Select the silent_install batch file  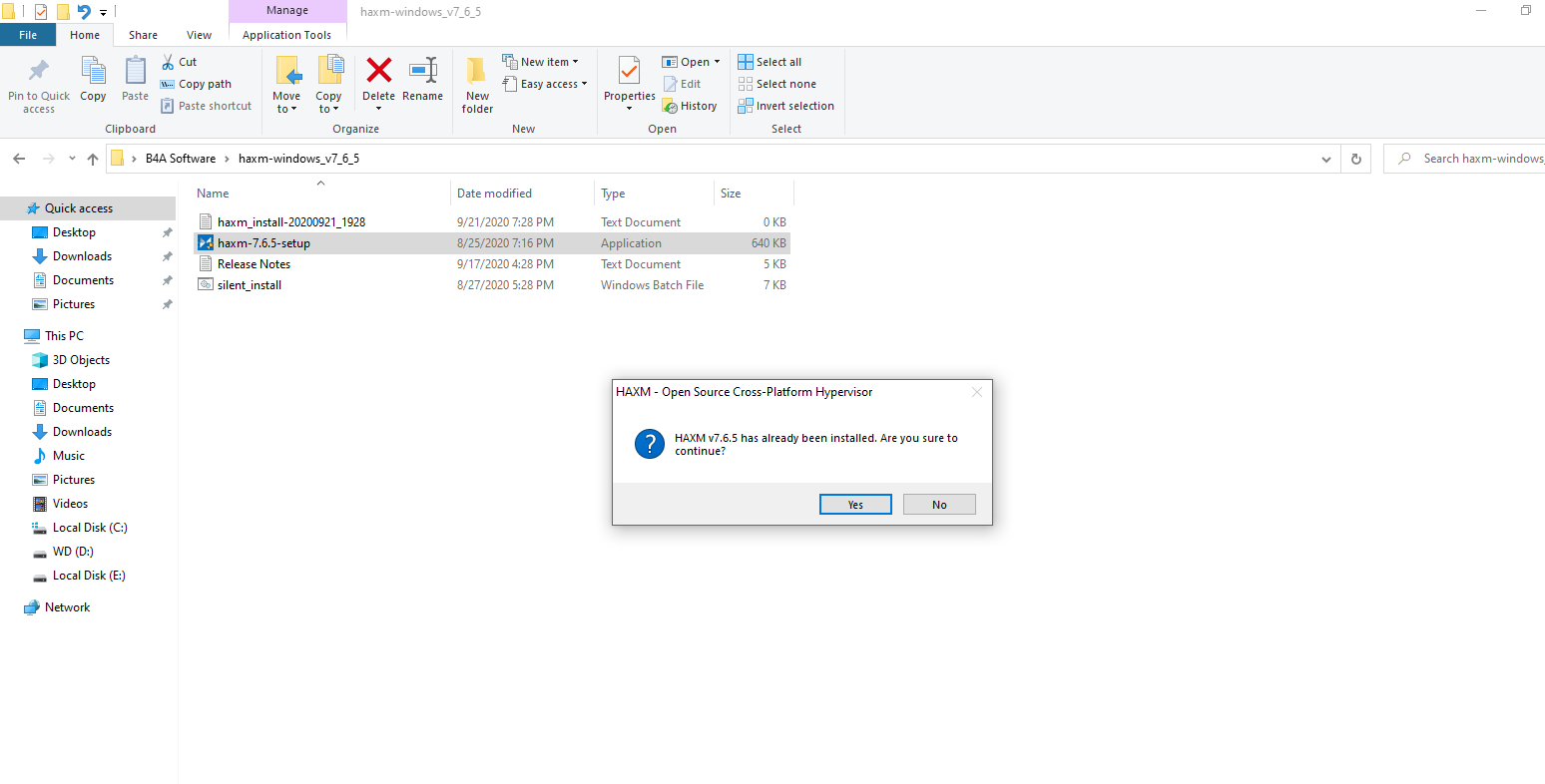pyautogui.click(x=491, y=285)
